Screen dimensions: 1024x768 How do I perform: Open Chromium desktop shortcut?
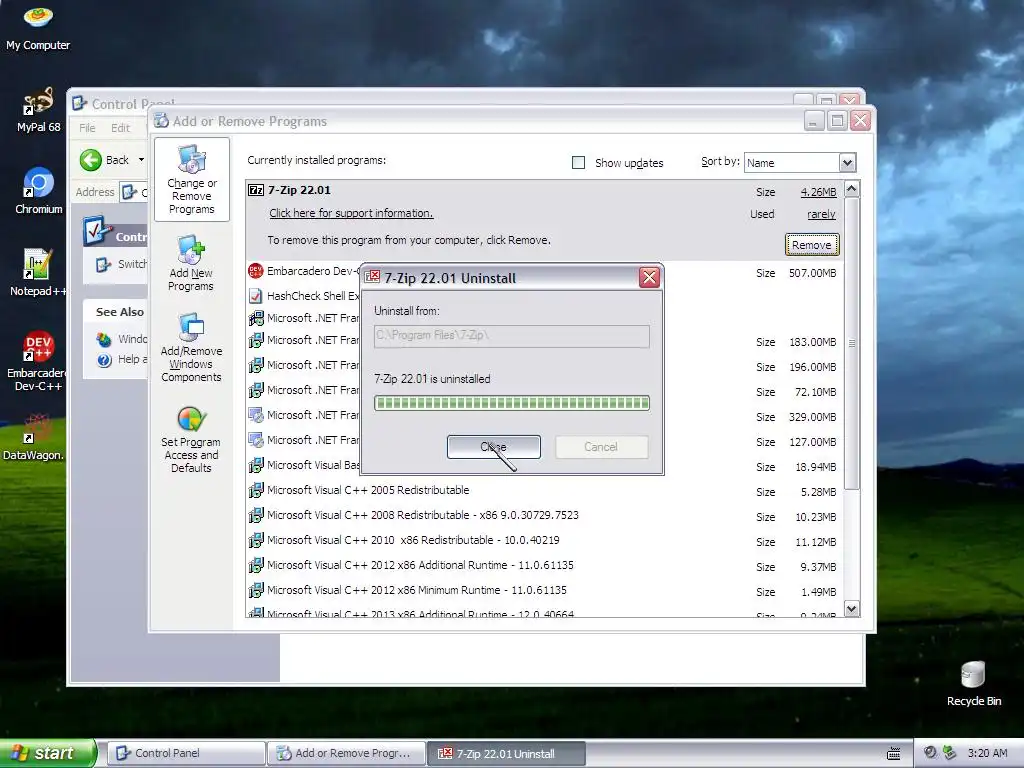tap(38, 191)
